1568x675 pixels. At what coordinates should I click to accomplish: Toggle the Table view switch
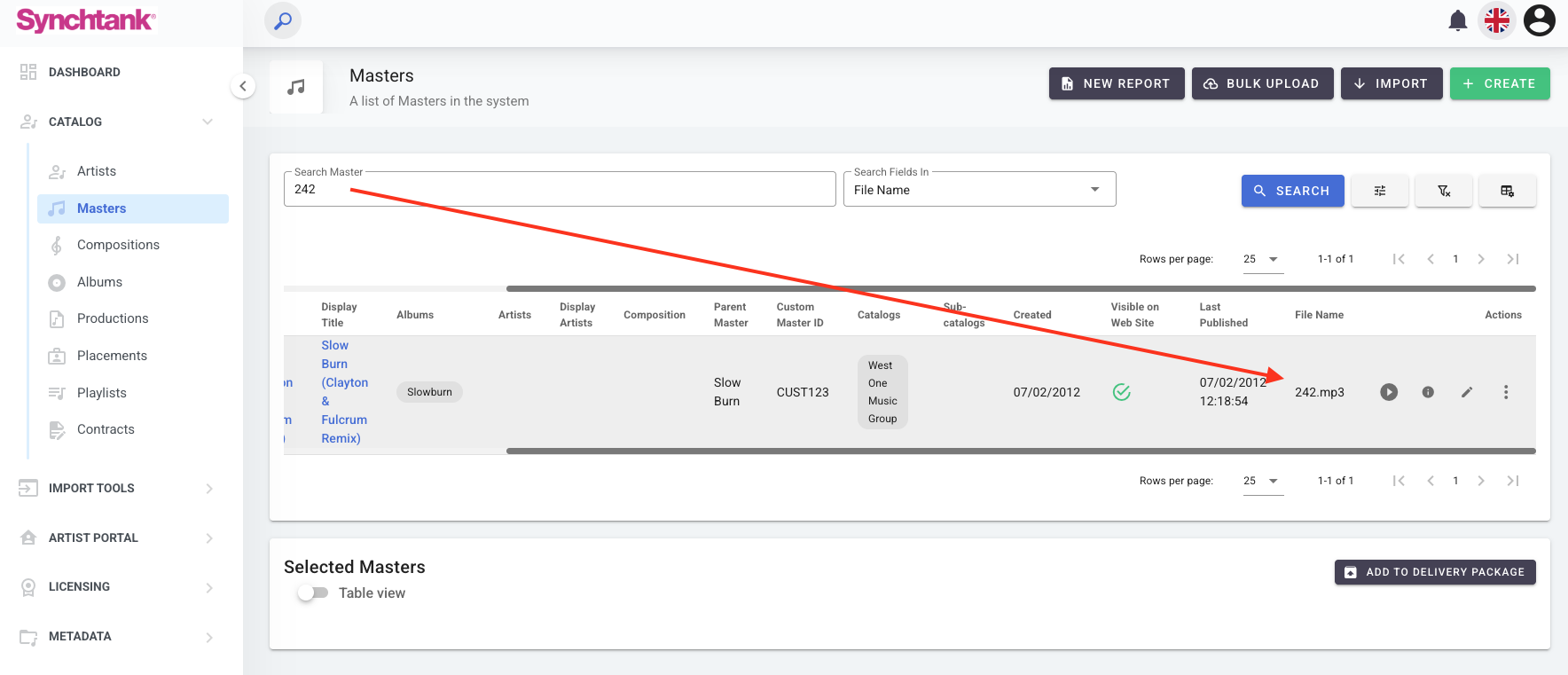313,593
